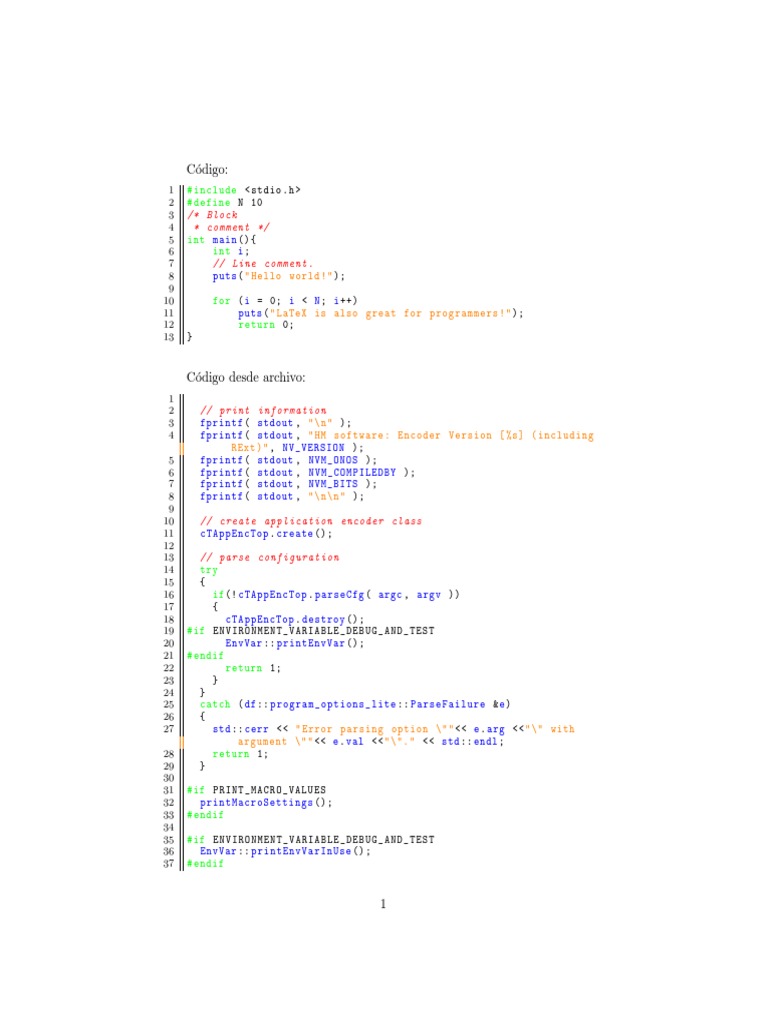Click line number 13 of the first listing
Image resolution: width=768 pixels, height=1024 pixels.
pos(169,337)
